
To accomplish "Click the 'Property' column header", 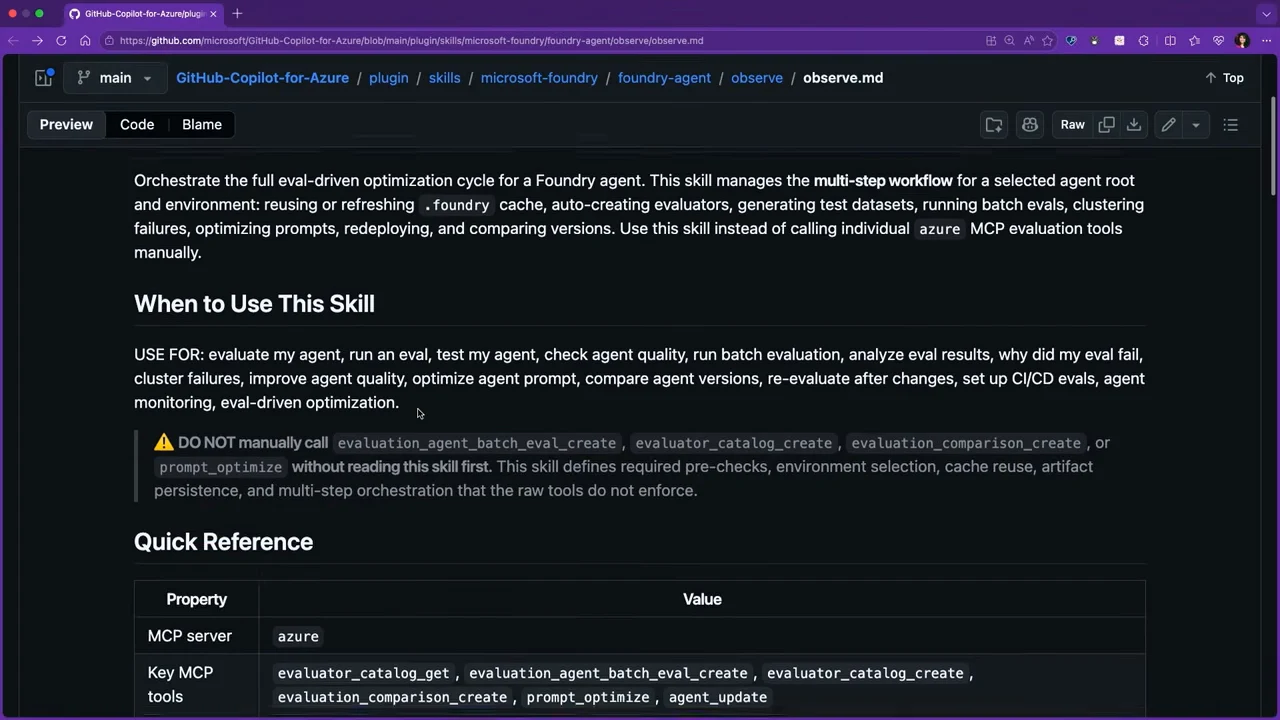I will click(196, 599).
